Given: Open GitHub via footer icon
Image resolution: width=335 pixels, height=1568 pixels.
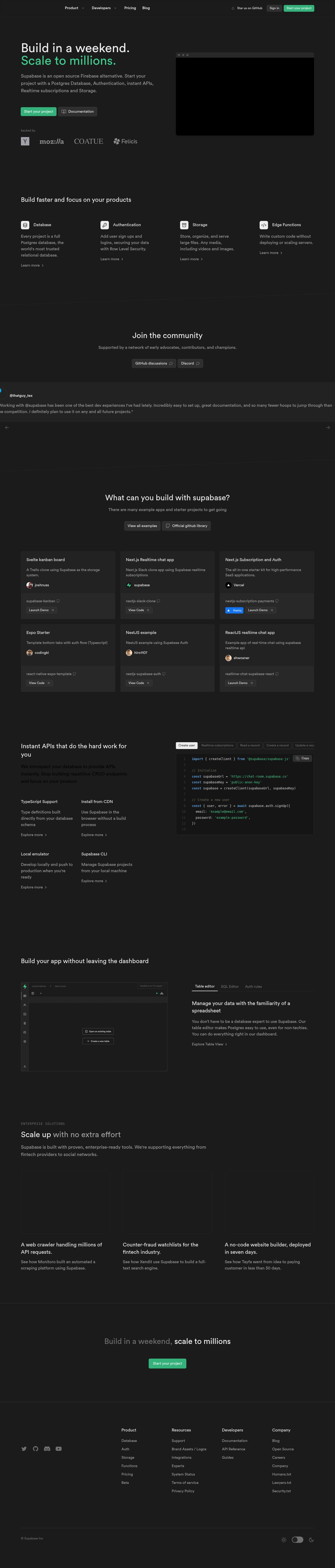Looking at the screenshot, I should pos(35,1449).
